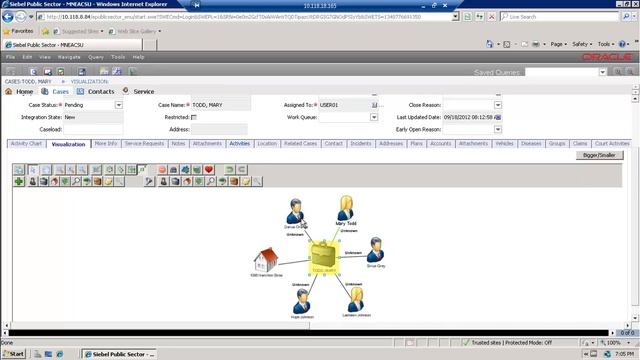Click the Live Search magnifier icon
Screen dimensions: 640x360
tap(626, 17)
